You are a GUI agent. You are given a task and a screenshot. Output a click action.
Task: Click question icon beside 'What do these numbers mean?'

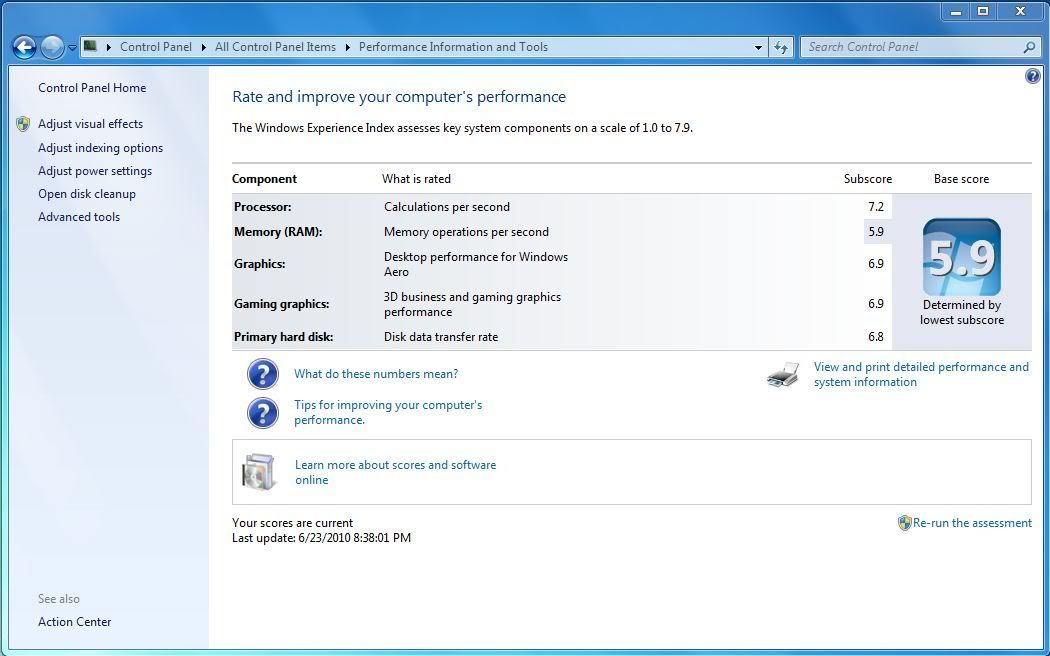pyautogui.click(x=262, y=374)
